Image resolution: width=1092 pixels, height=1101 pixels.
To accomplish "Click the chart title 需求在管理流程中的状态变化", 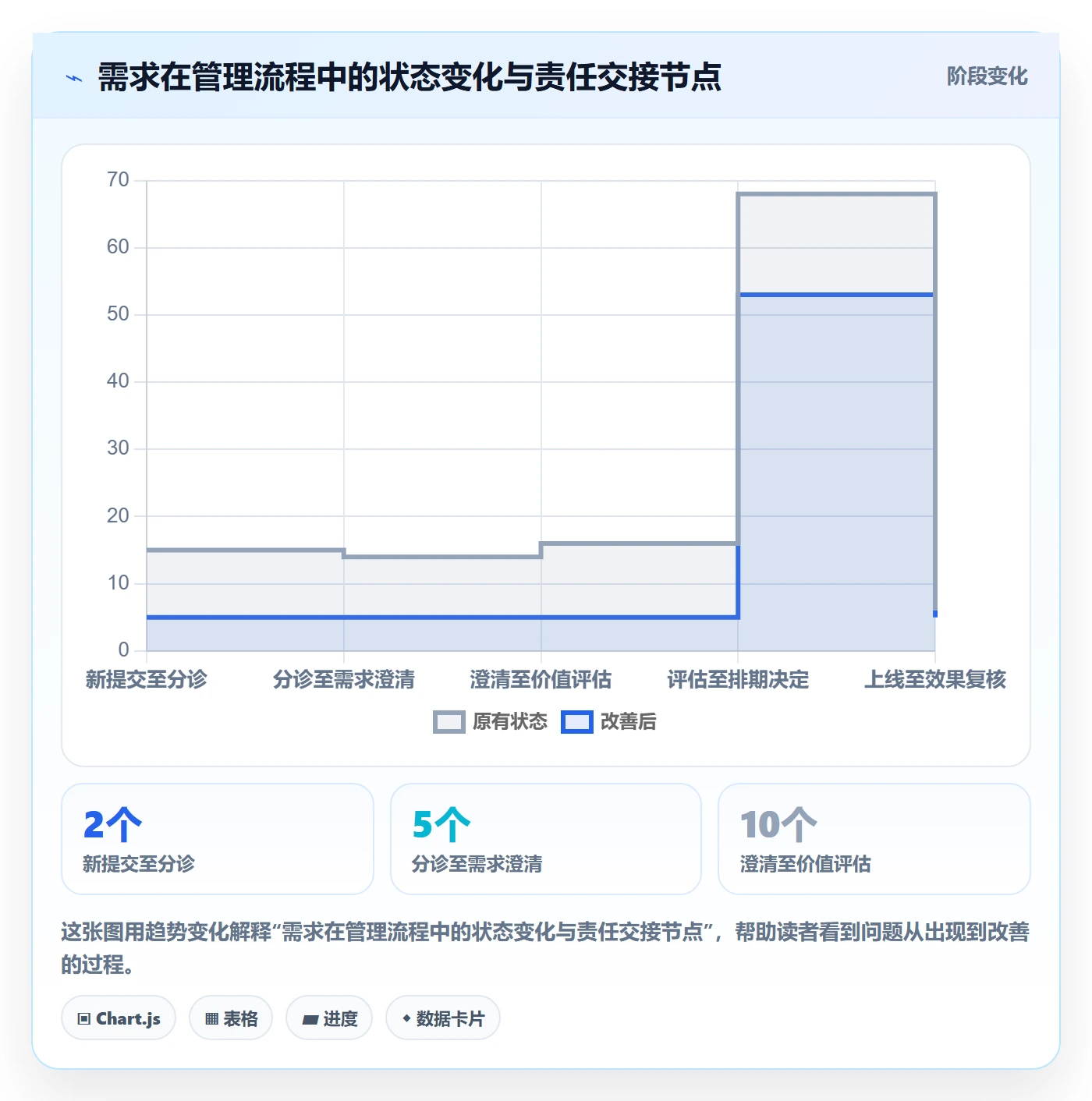I will pyautogui.click(x=409, y=77).
